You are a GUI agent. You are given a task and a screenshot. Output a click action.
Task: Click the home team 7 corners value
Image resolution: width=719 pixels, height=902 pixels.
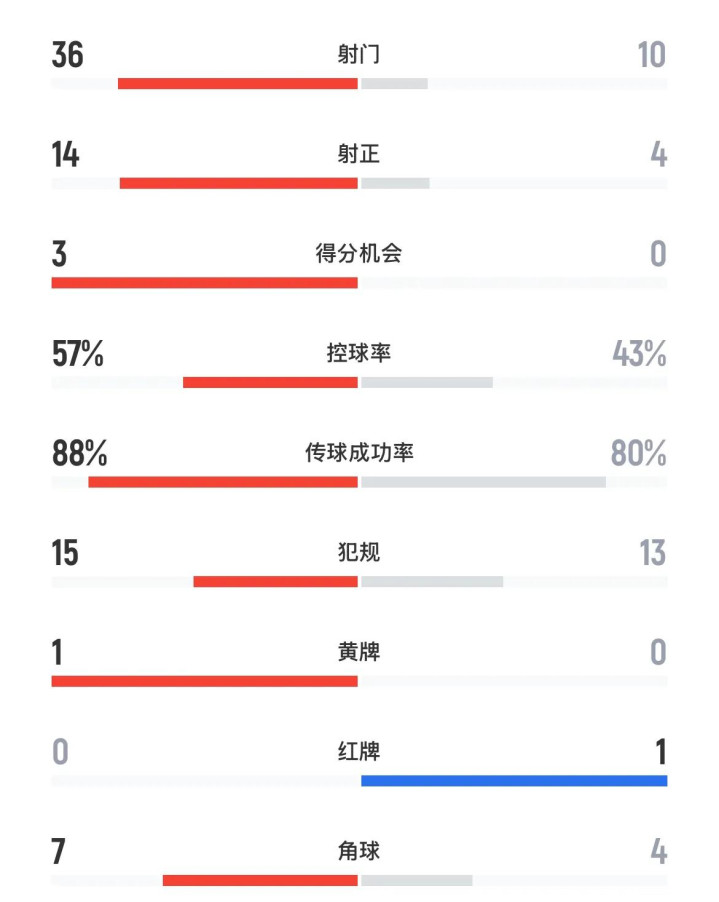pyautogui.click(x=58, y=852)
